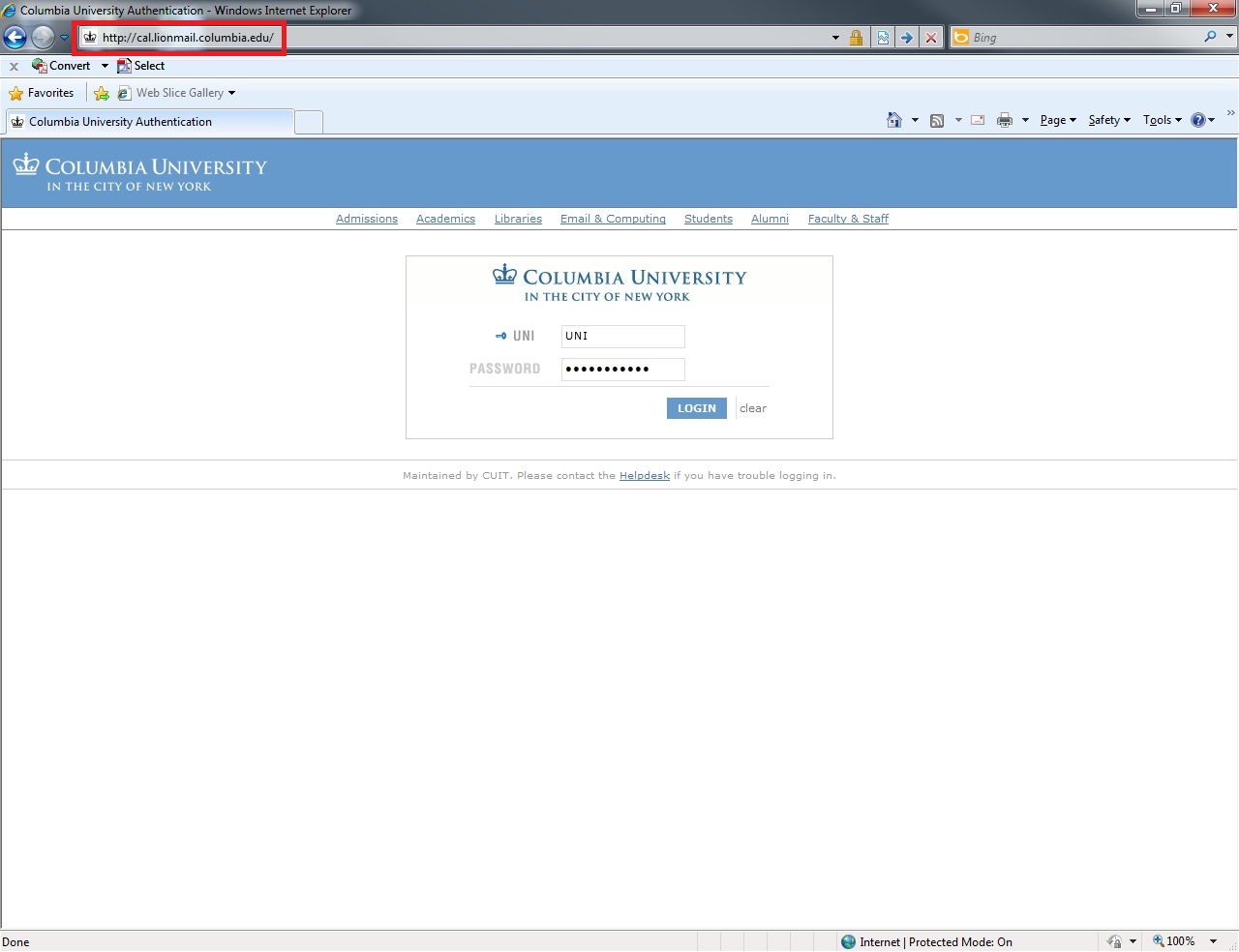Focus the Bing search box
The image size is (1239, 952).
tap(1084, 38)
